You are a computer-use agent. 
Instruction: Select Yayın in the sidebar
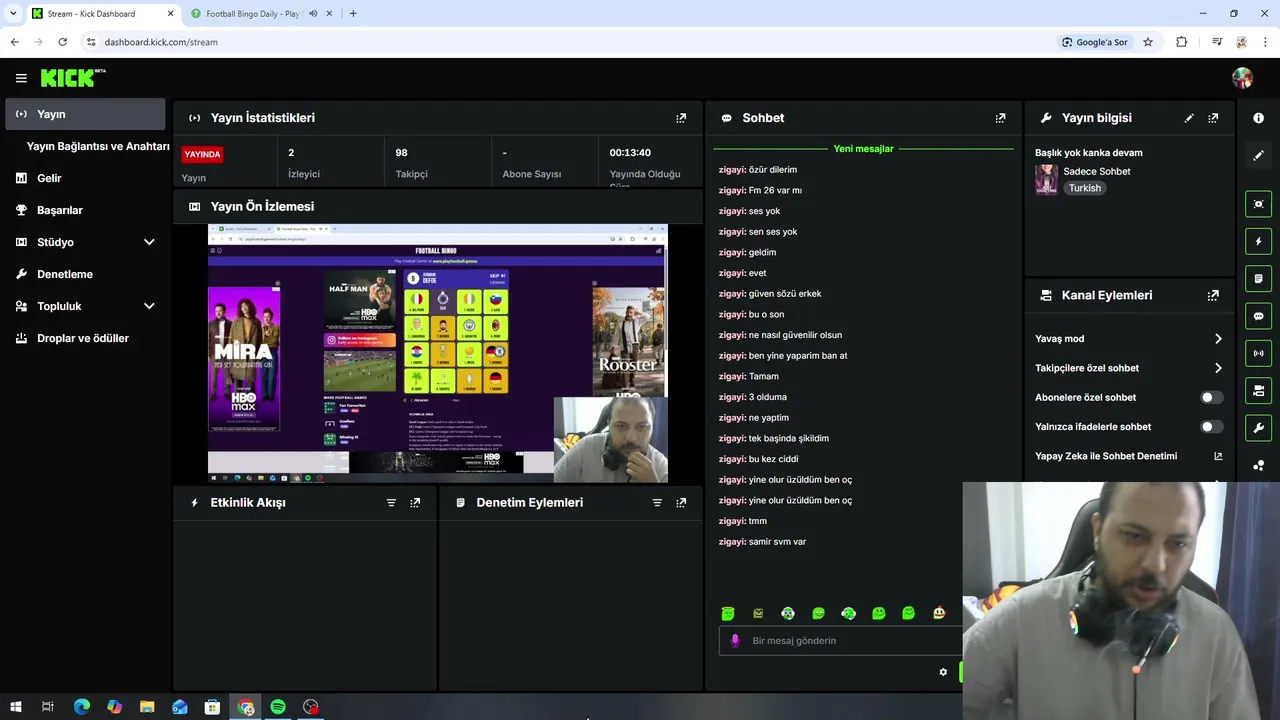pos(85,114)
